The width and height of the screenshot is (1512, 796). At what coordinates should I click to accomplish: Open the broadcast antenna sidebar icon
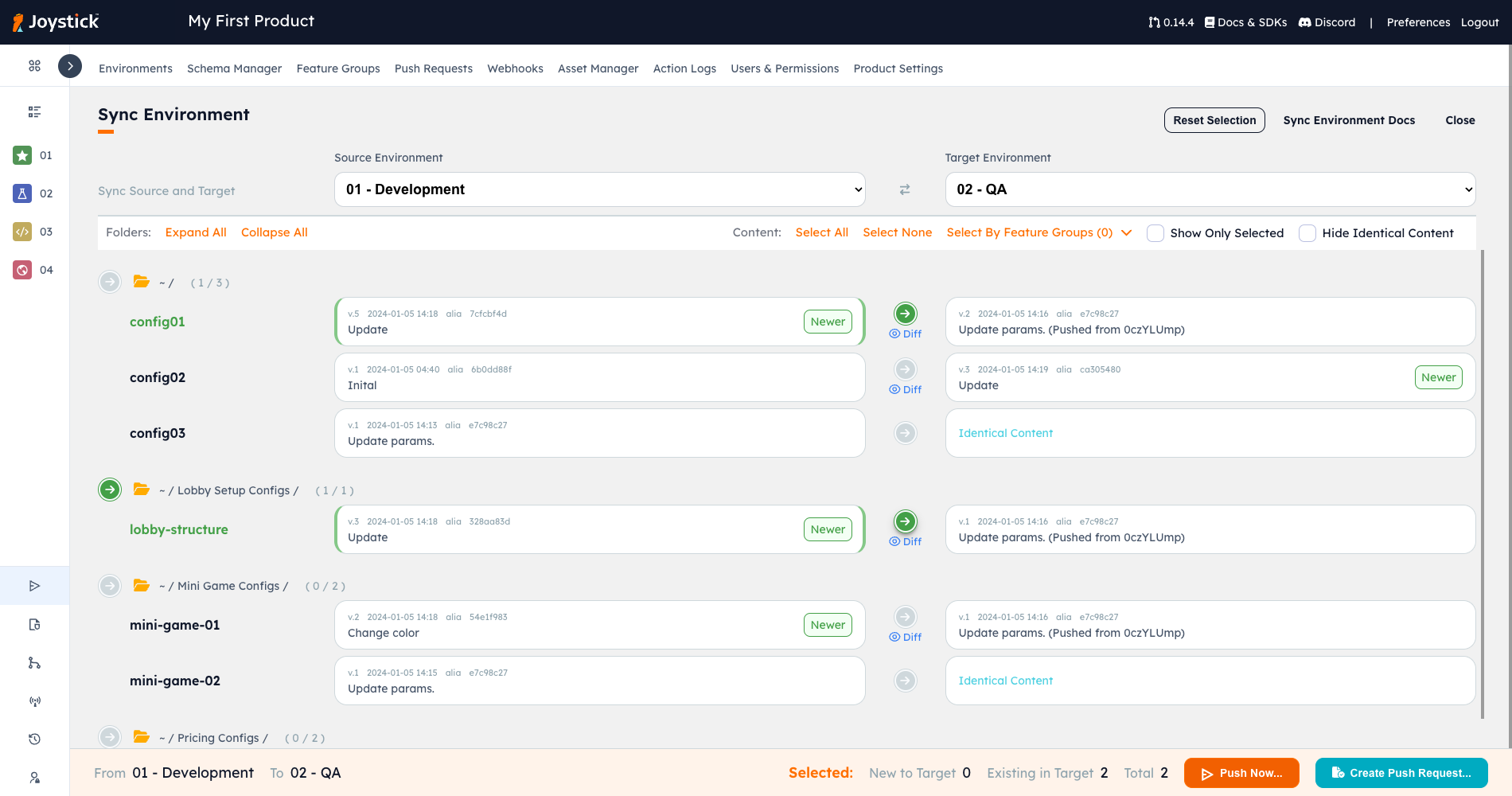click(x=34, y=701)
